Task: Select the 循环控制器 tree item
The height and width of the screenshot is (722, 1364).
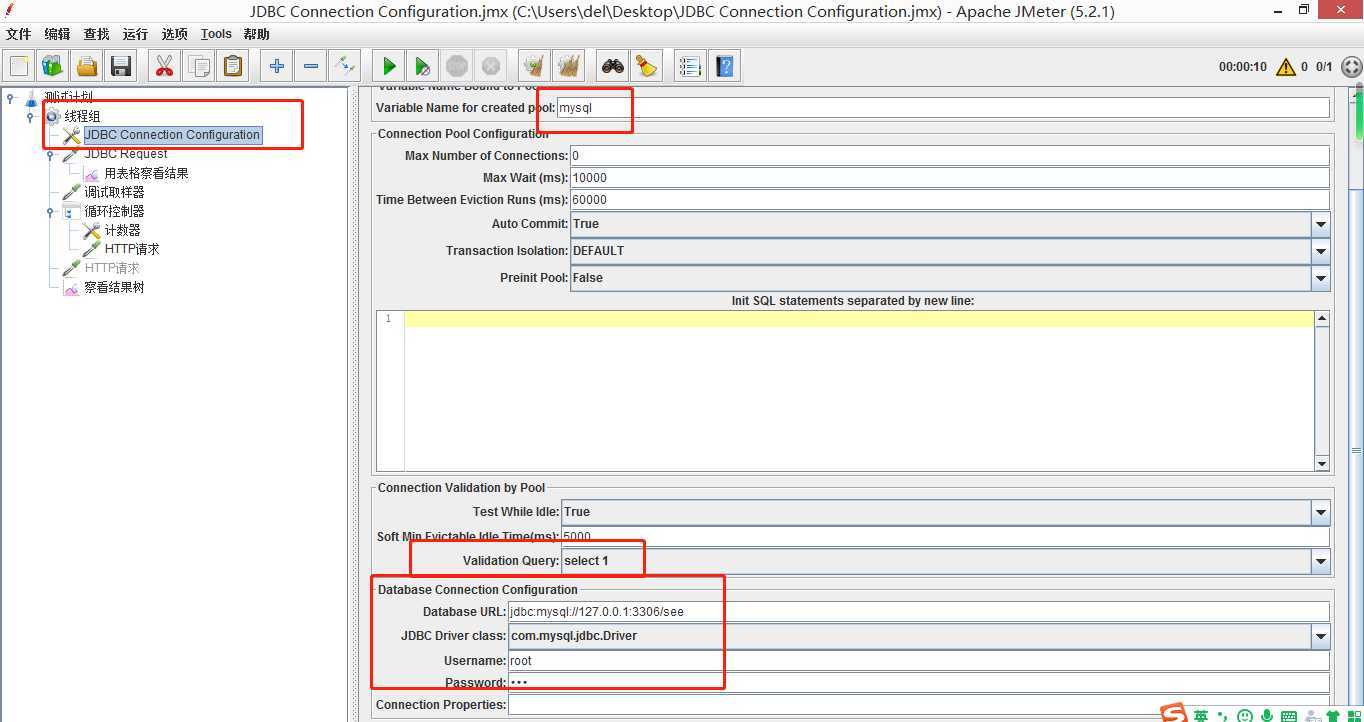Action: pyautogui.click(x=114, y=211)
